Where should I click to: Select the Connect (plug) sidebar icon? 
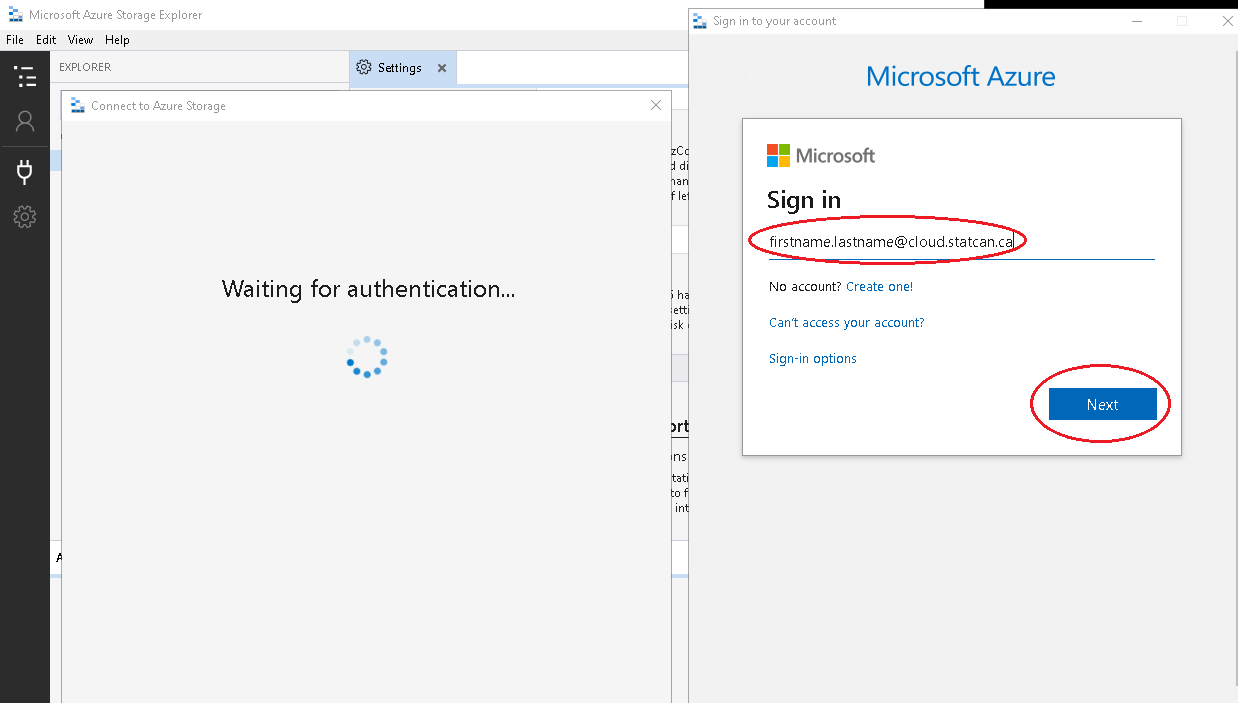pos(25,170)
